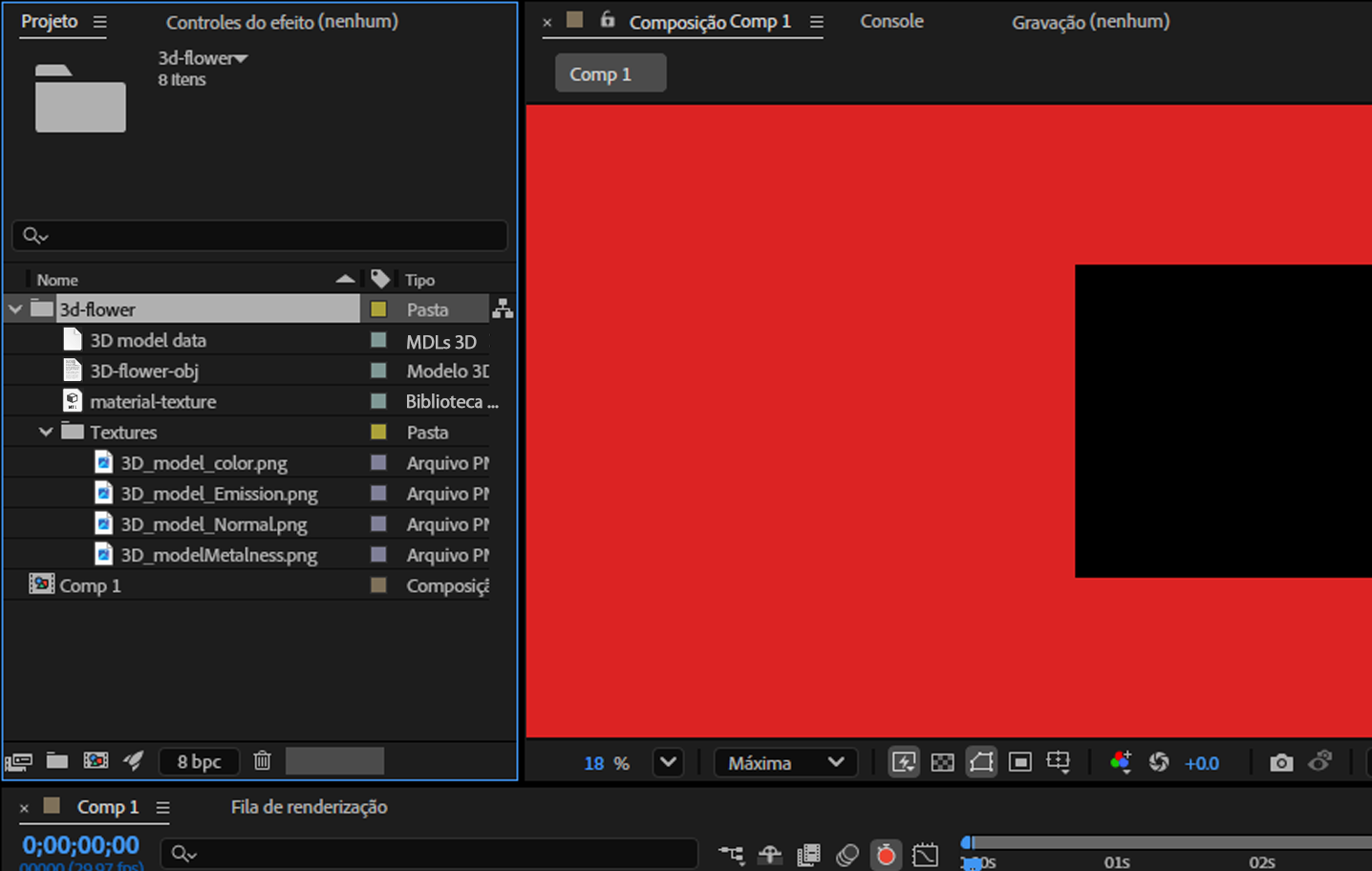Create a new folder in Project panel

tap(57, 761)
